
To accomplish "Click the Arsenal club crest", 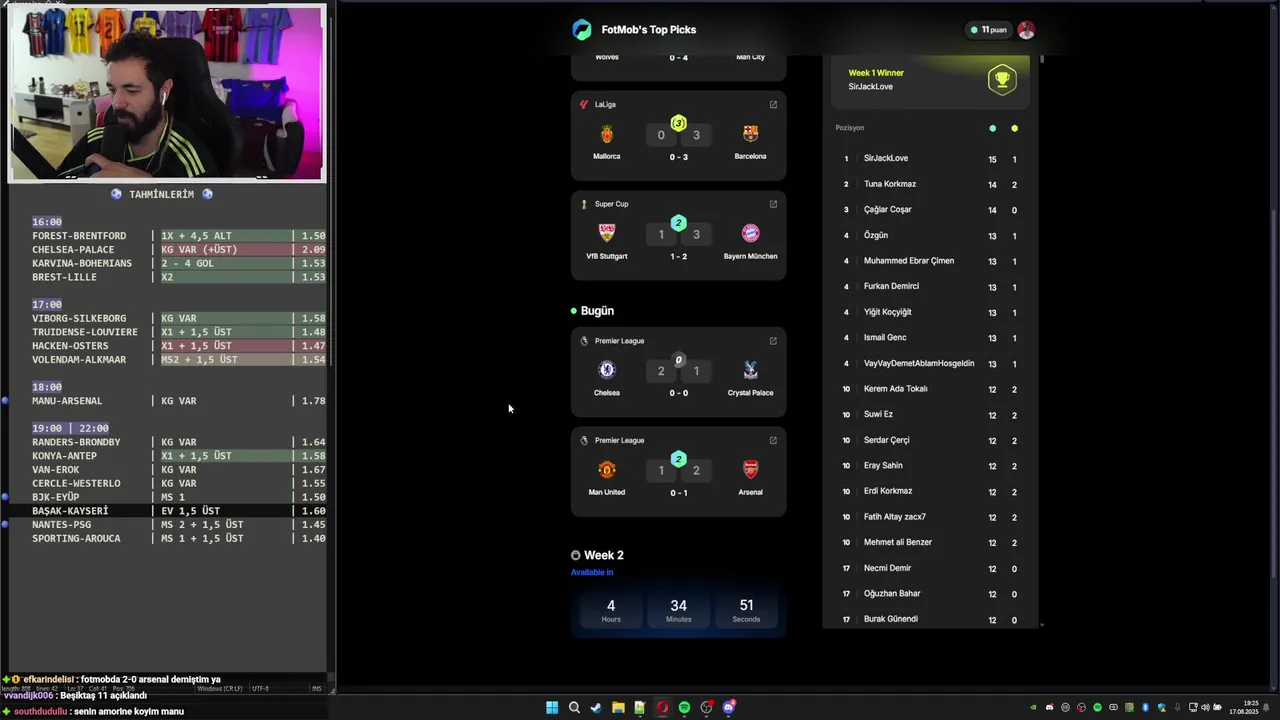I will click(750, 469).
